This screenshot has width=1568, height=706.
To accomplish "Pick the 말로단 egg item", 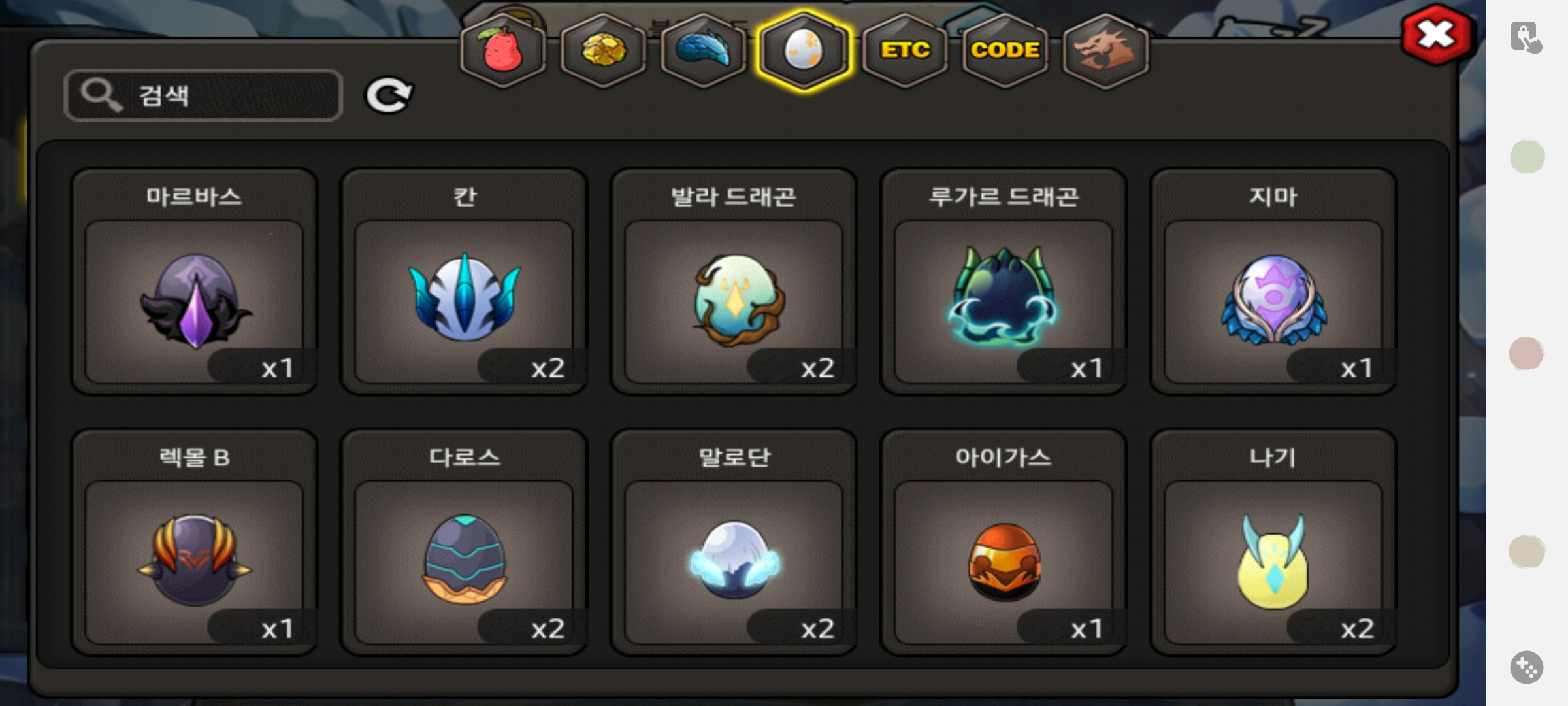I will [x=734, y=543].
